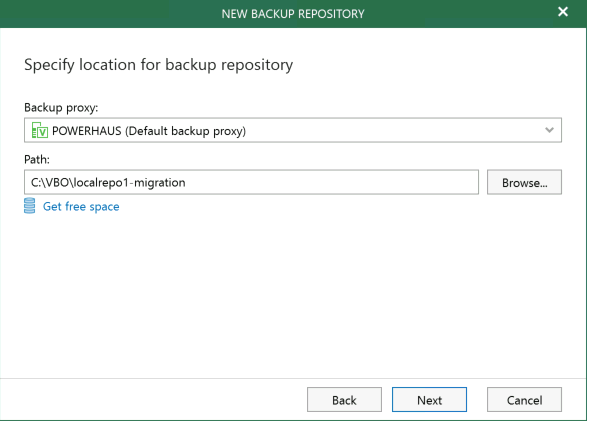
Task: Open the Browse... folder picker
Action: tap(524, 182)
